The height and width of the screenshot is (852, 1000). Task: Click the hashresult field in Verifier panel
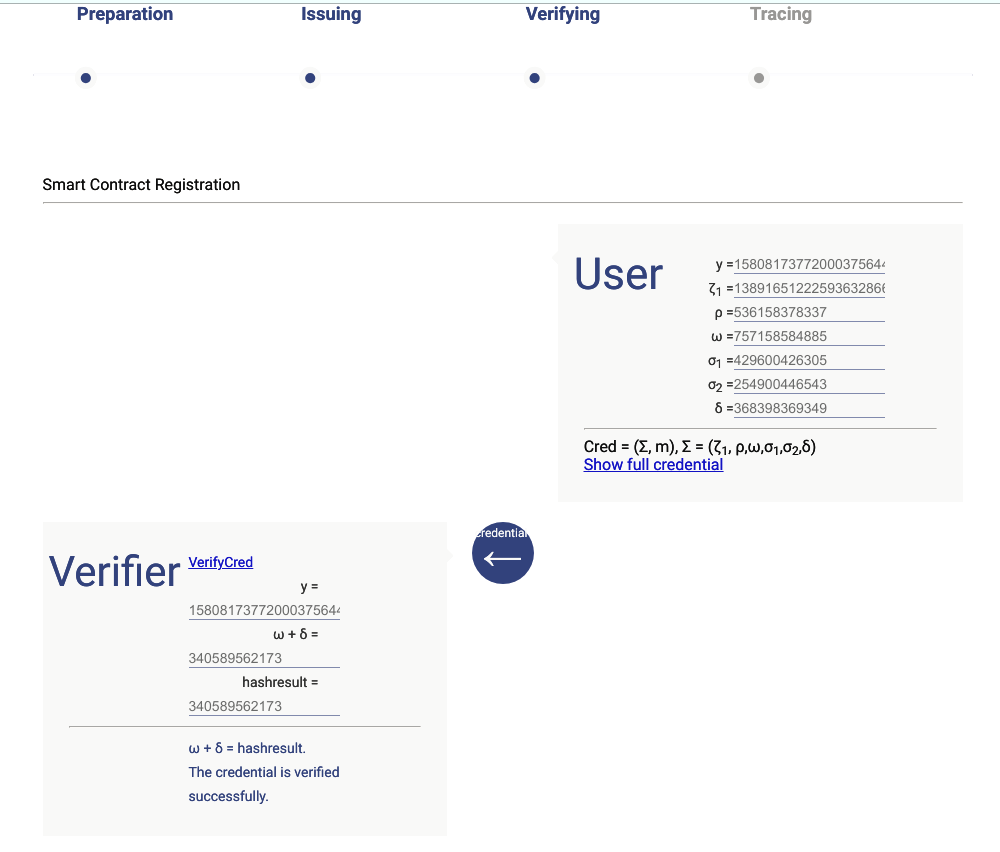pyautogui.click(x=264, y=705)
